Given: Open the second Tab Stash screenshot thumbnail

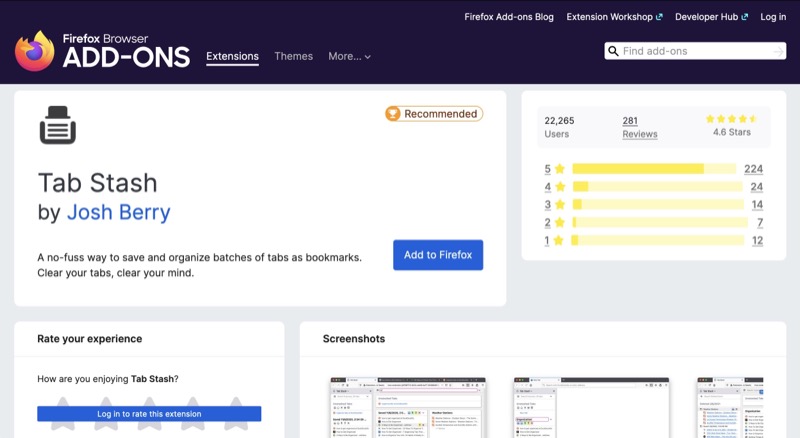Looking at the screenshot, I should click(591, 407).
